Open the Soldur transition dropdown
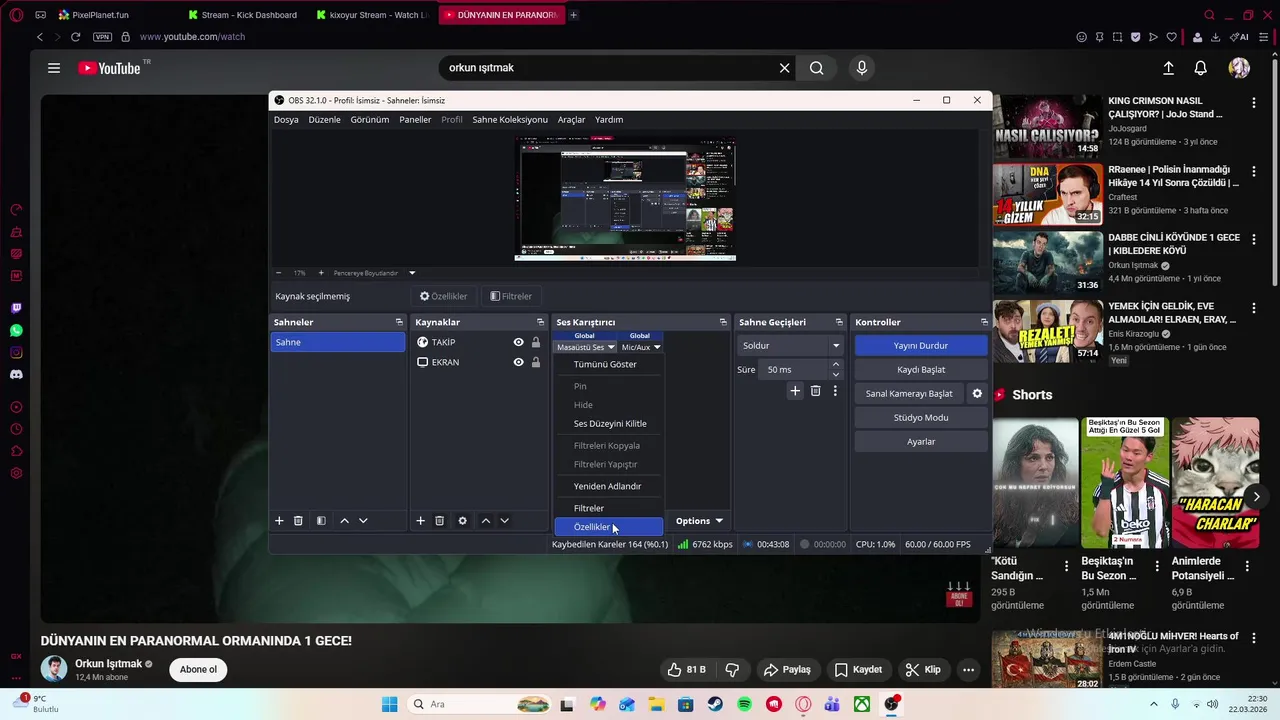Viewport: 1280px width, 720px height. 790,345
